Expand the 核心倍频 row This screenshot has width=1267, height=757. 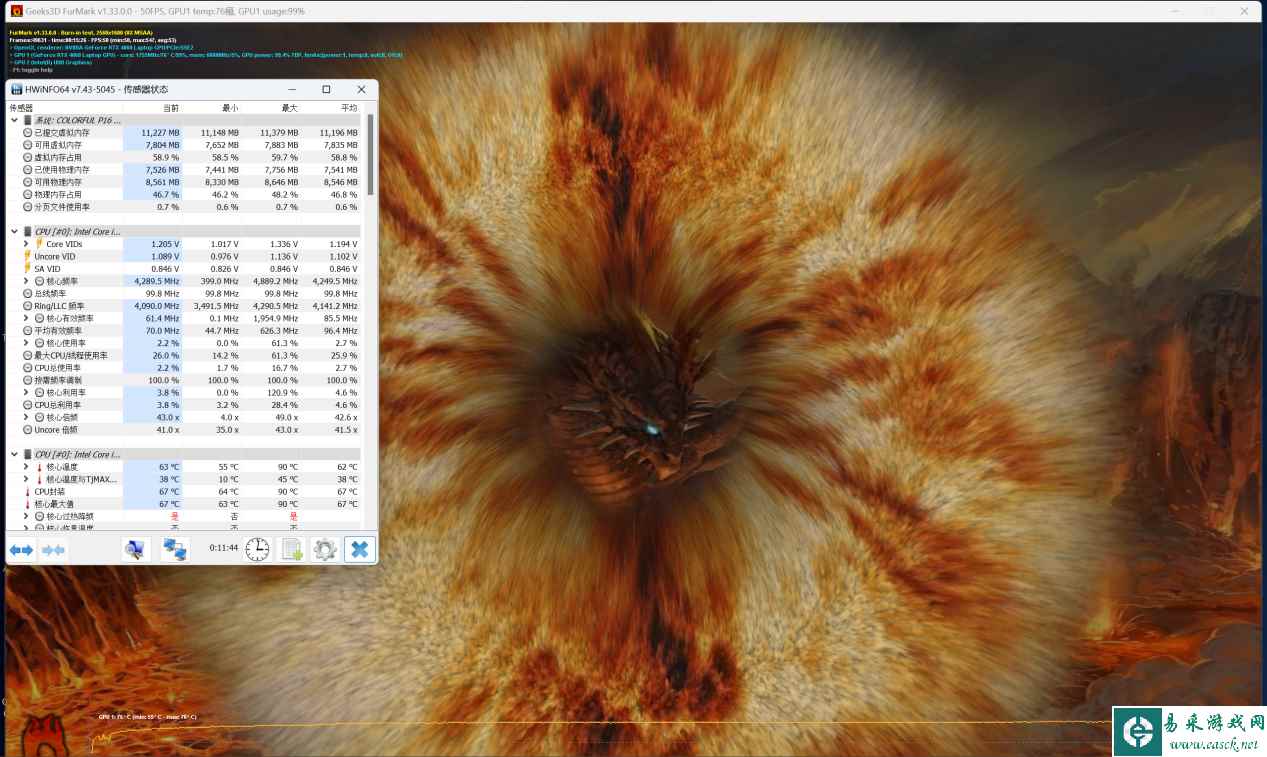tap(26, 417)
